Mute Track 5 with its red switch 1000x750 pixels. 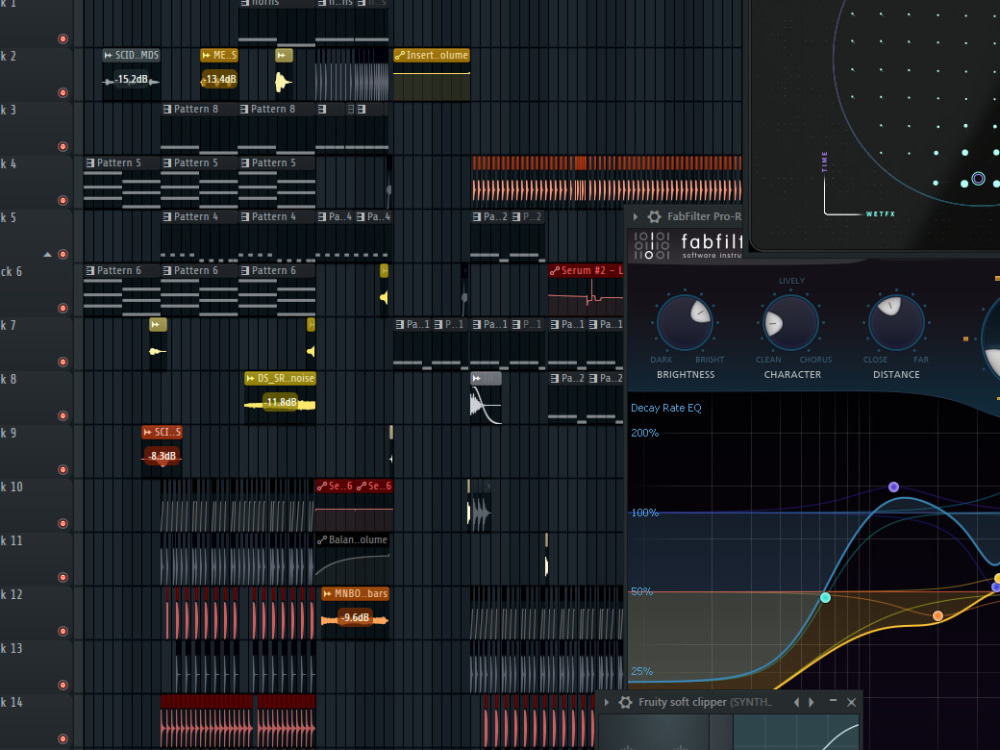62,254
